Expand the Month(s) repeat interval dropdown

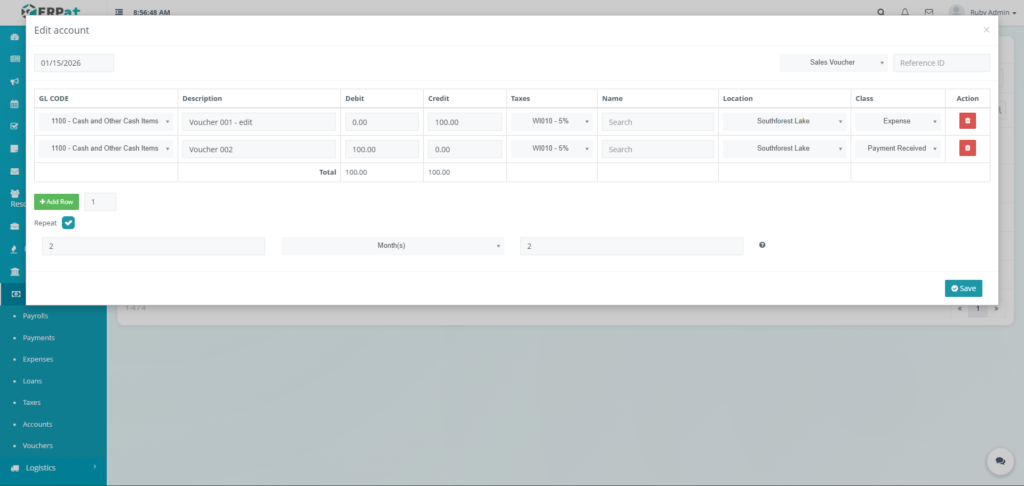[x=392, y=246]
